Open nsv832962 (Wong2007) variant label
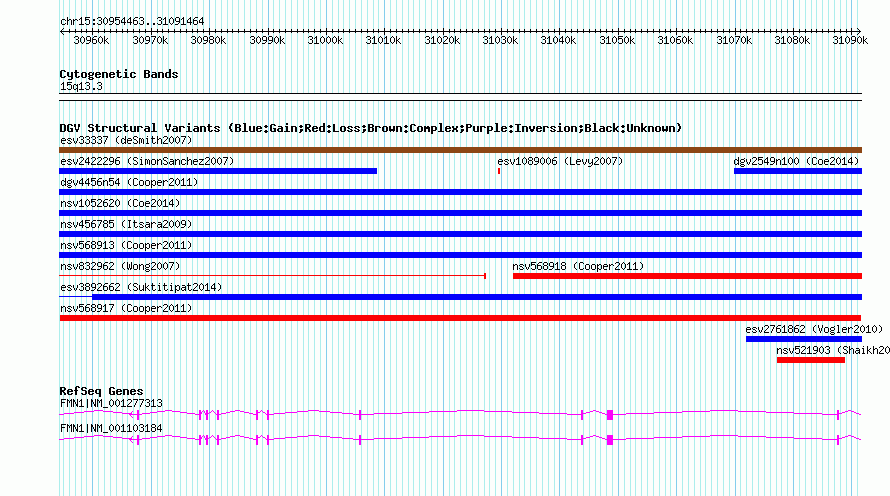The image size is (890, 496). coord(120,266)
